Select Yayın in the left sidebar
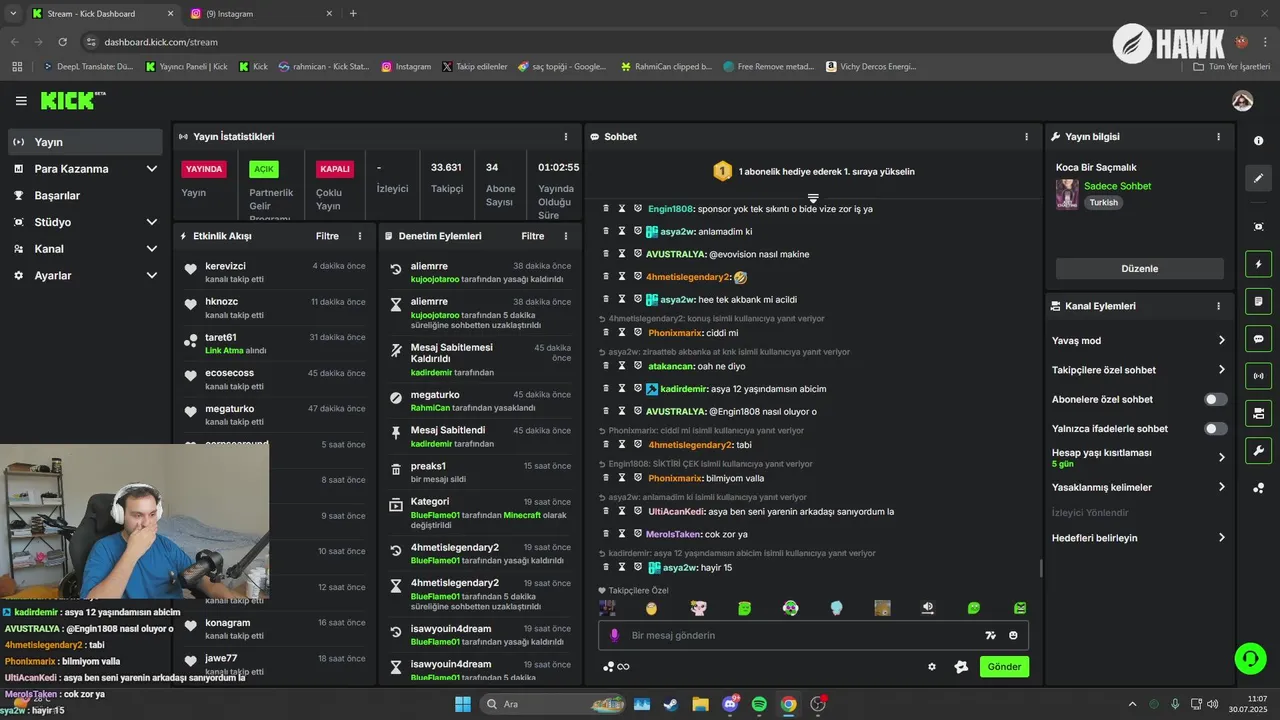 pos(85,142)
